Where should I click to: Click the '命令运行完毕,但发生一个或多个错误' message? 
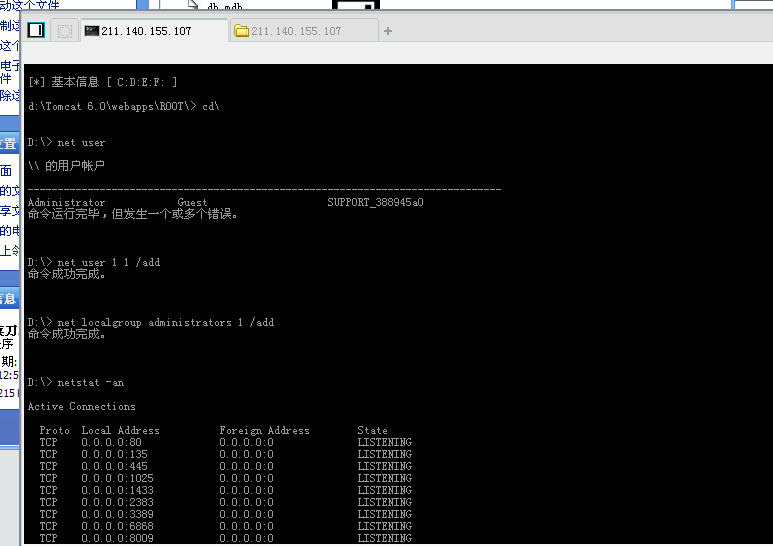point(133,214)
